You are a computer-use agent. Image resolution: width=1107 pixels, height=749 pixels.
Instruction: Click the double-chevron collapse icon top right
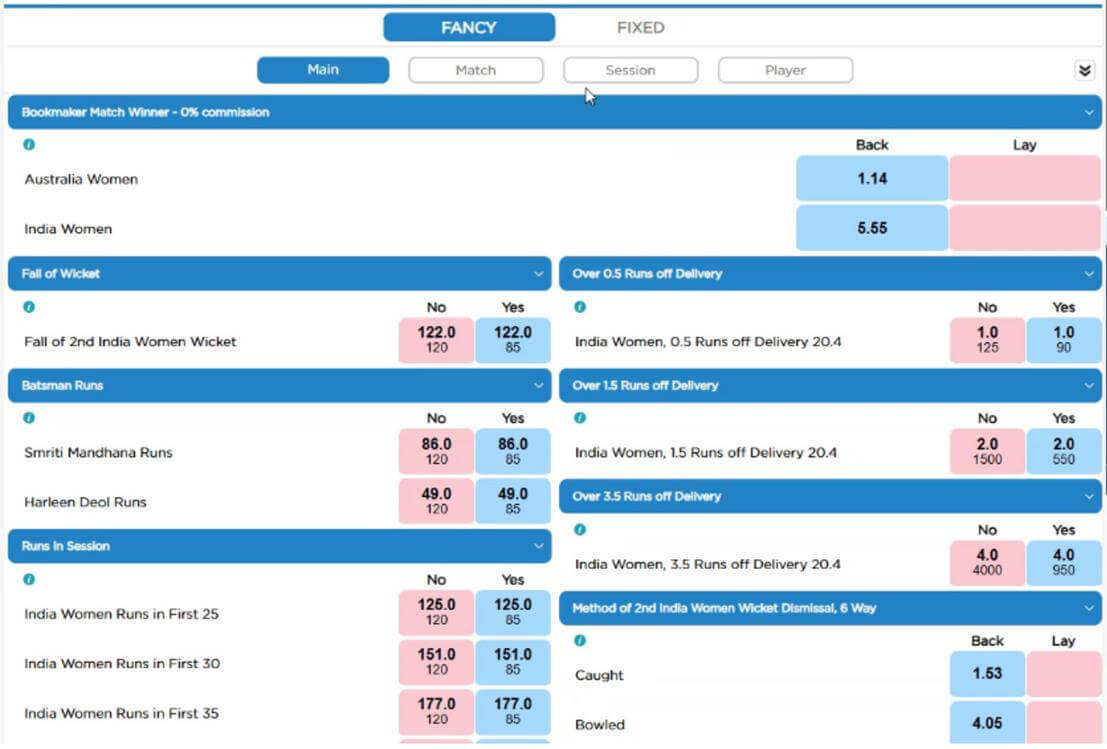[x=1085, y=70]
